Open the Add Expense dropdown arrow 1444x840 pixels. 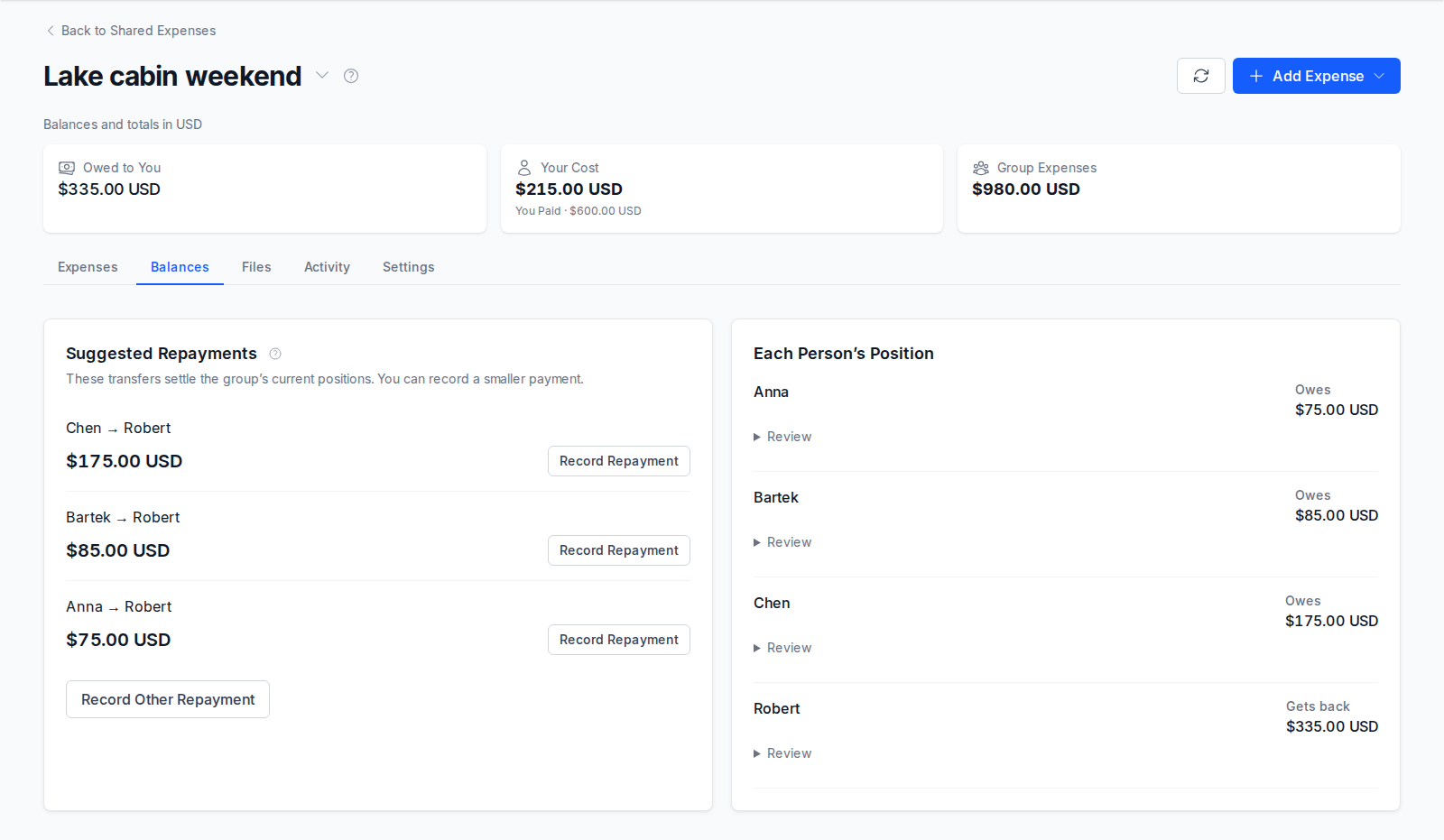pyautogui.click(x=1379, y=76)
